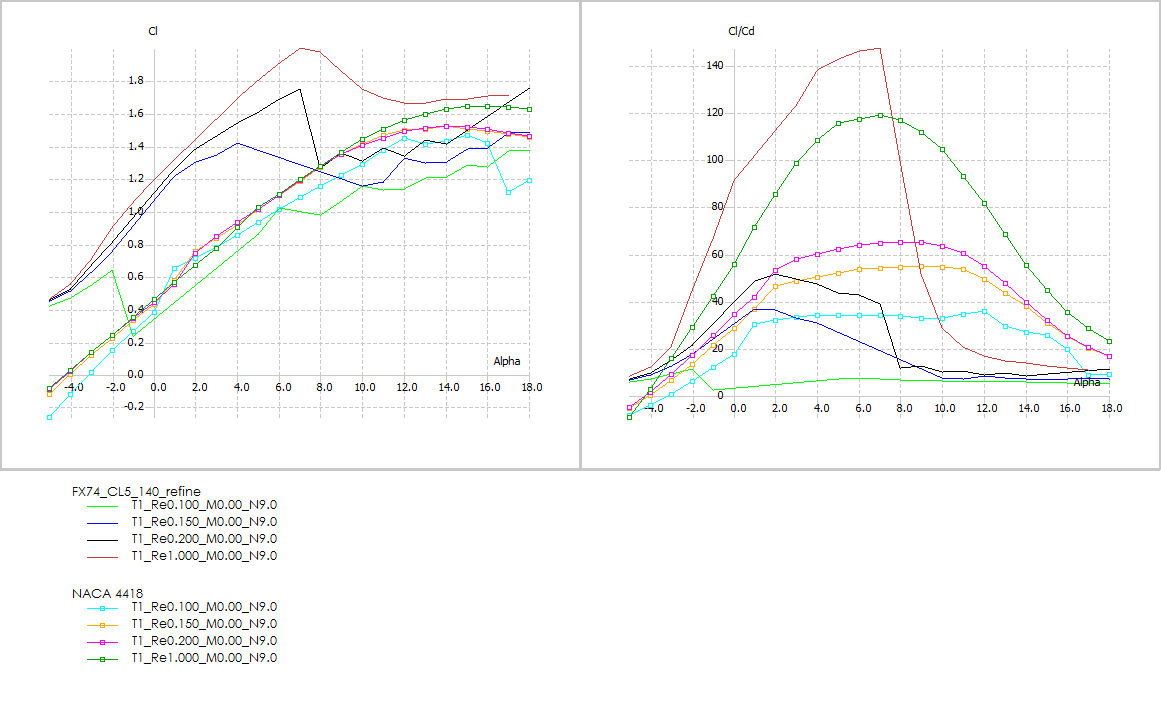Screen dimensions: 1161x704
Task: Click the Alpha label in the Cl graph
Action: click(506, 361)
